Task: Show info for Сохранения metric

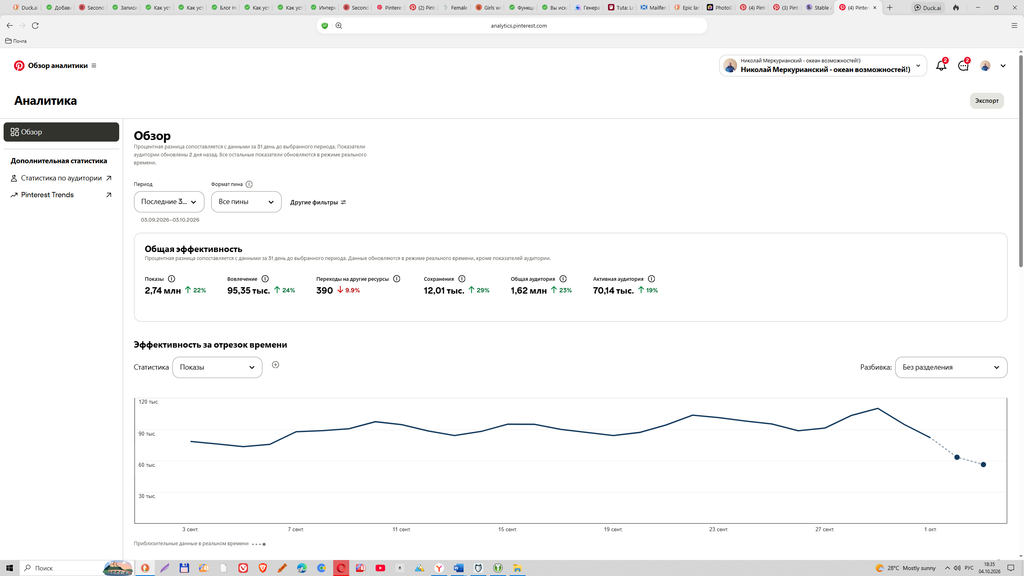Action: (462, 279)
